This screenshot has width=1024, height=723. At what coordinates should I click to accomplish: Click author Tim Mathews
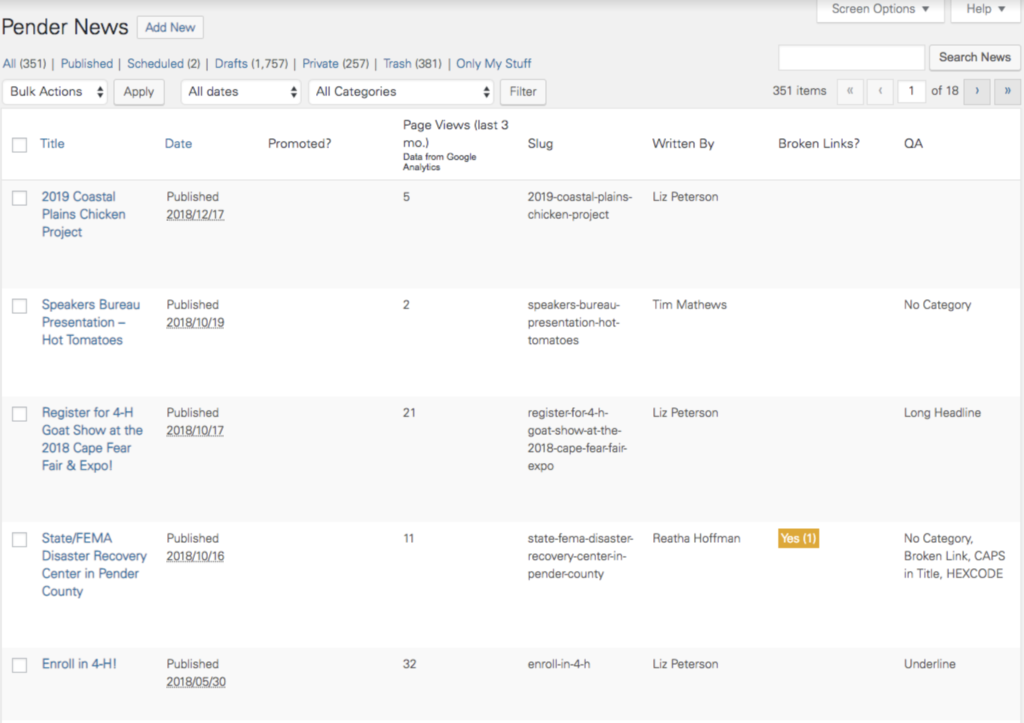tap(690, 304)
